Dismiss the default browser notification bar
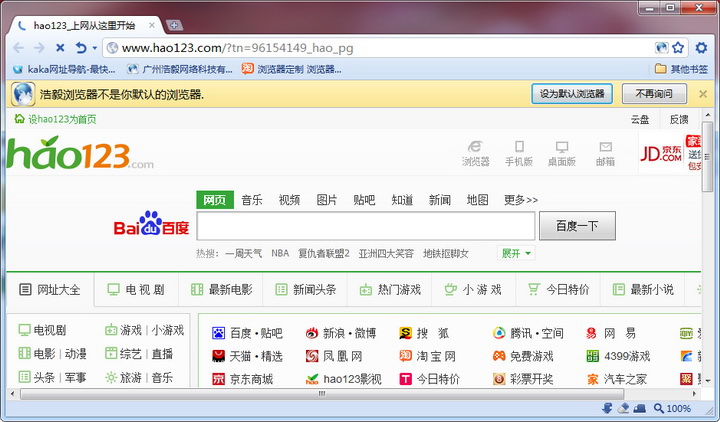This screenshot has height=422, width=720. click(703, 94)
